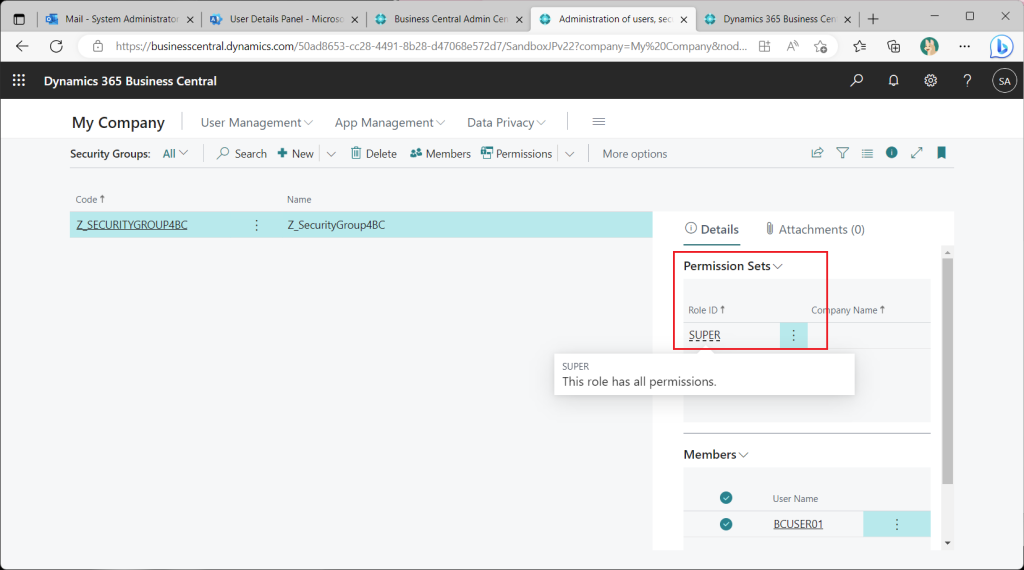This screenshot has height=570, width=1024.
Task: Open the Business Central search magnifier
Action: coord(856,80)
